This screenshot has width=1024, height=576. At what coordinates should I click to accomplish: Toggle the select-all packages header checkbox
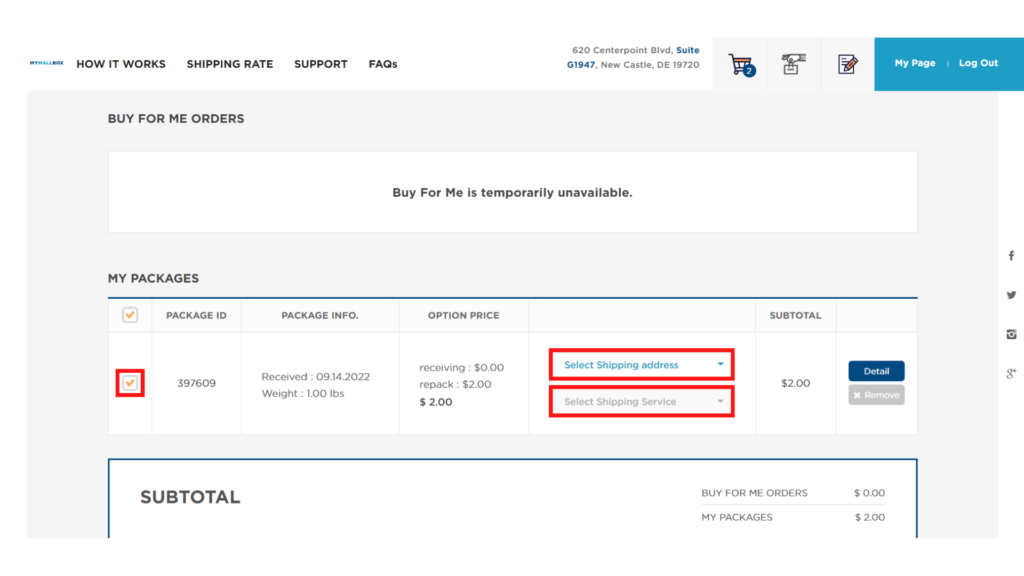tap(130, 315)
